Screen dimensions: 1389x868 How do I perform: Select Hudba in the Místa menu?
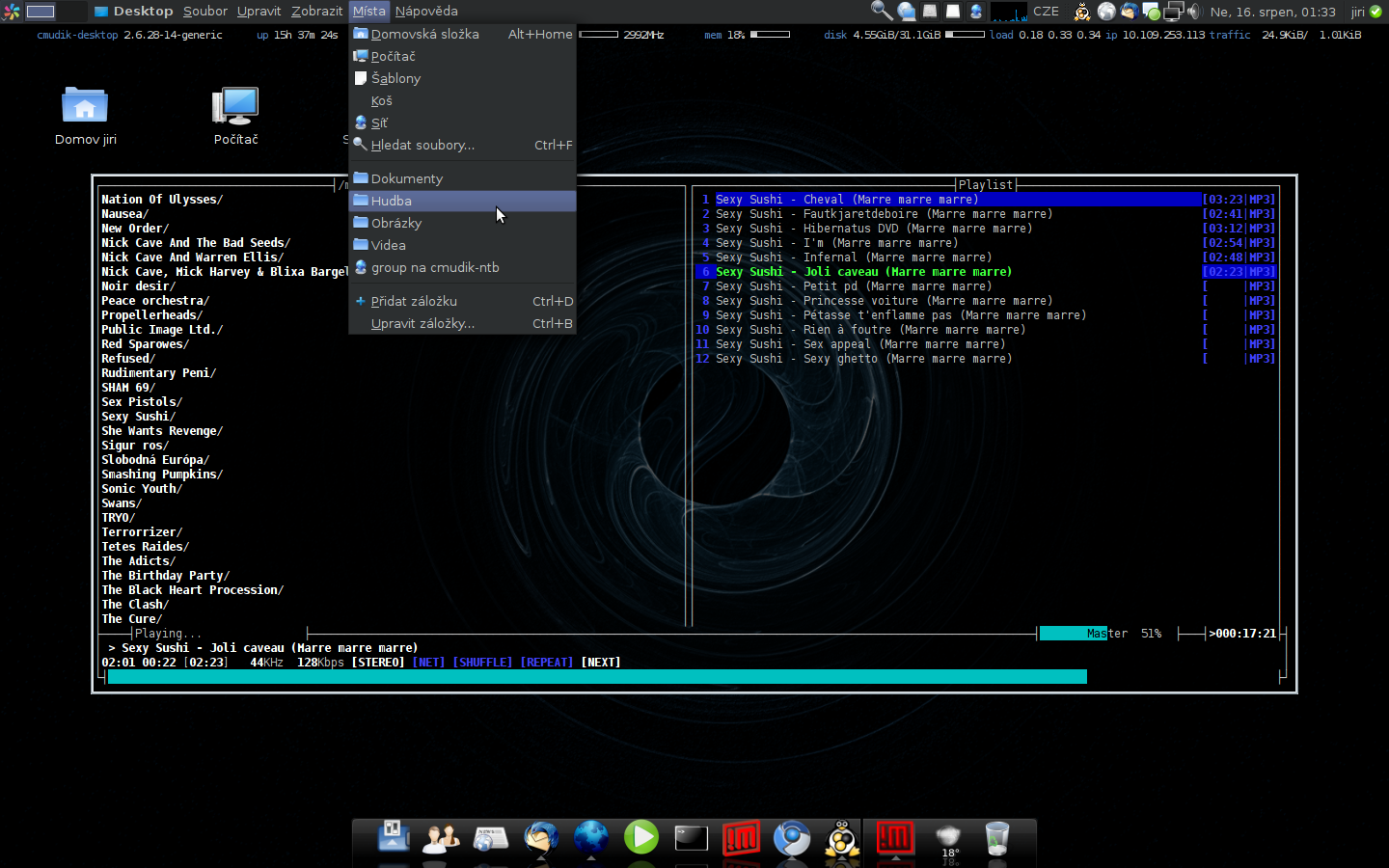[x=462, y=201]
